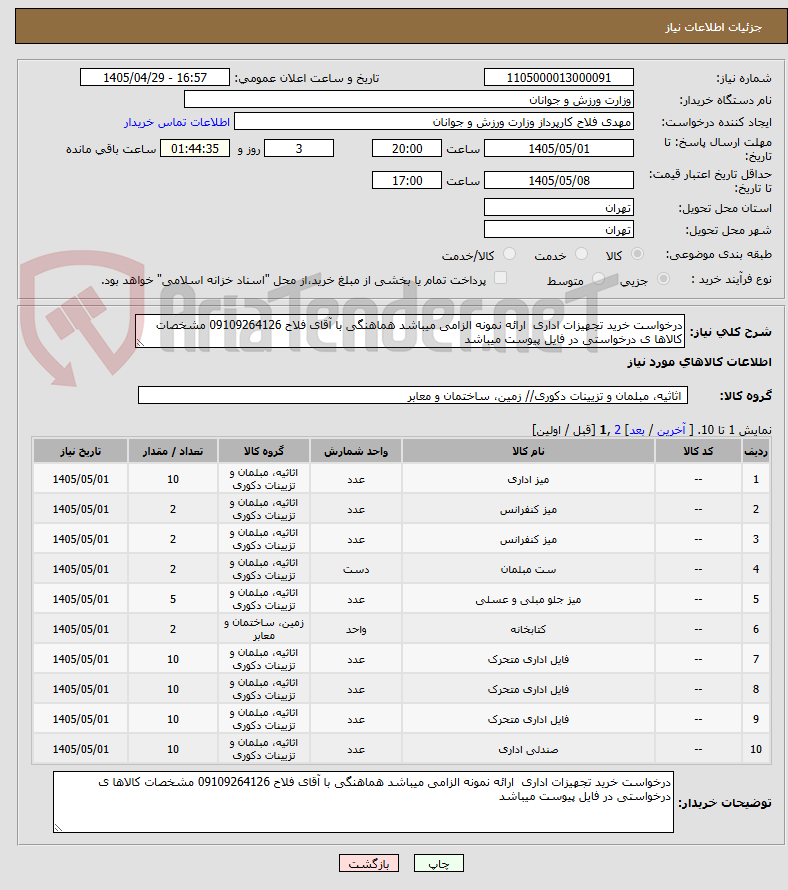The height and width of the screenshot is (890, 788).
Task: Click the زمین، ساختمان و معابر group cell
Action: coord(263,629)
